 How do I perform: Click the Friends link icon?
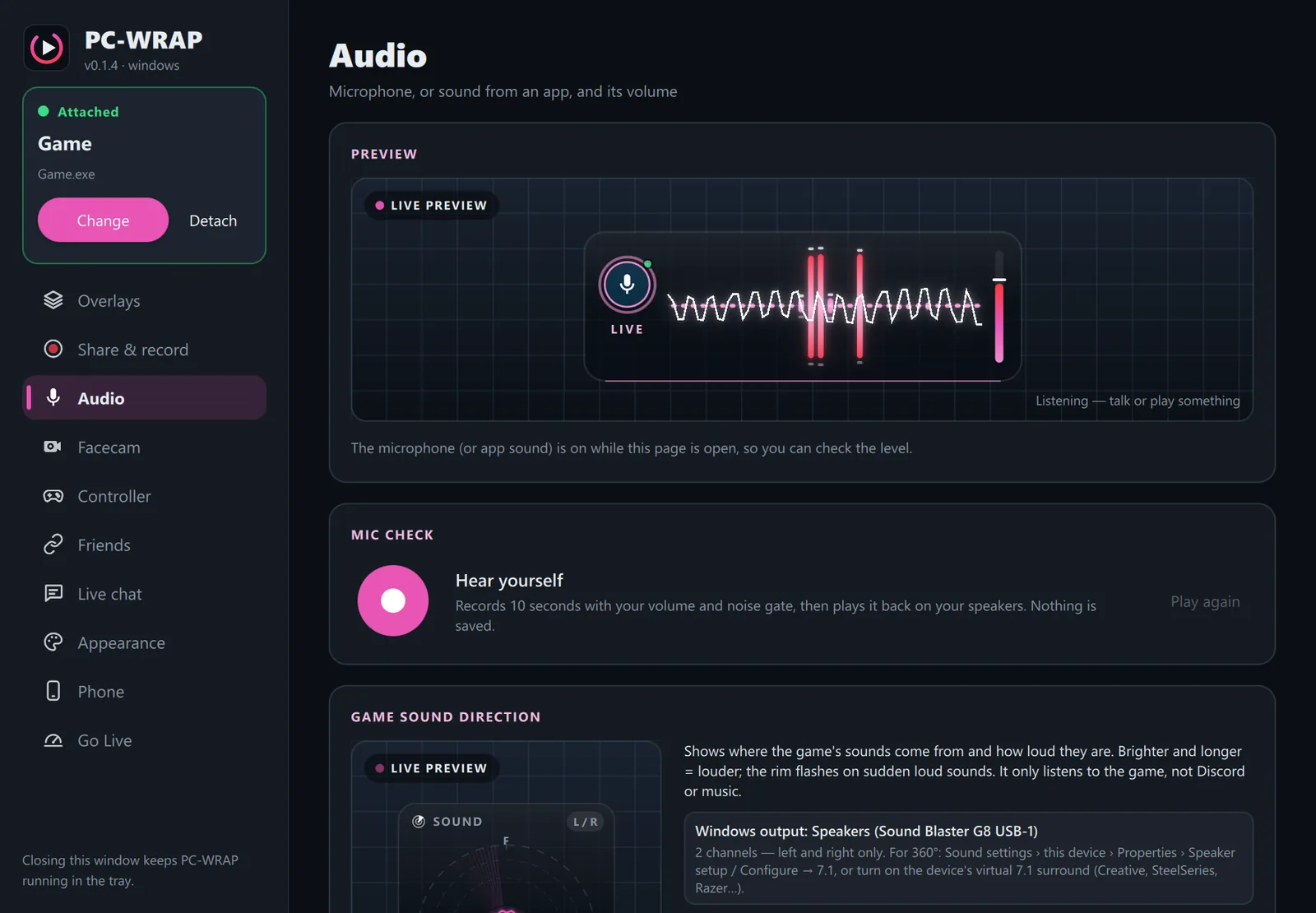(x=53, y=545)
